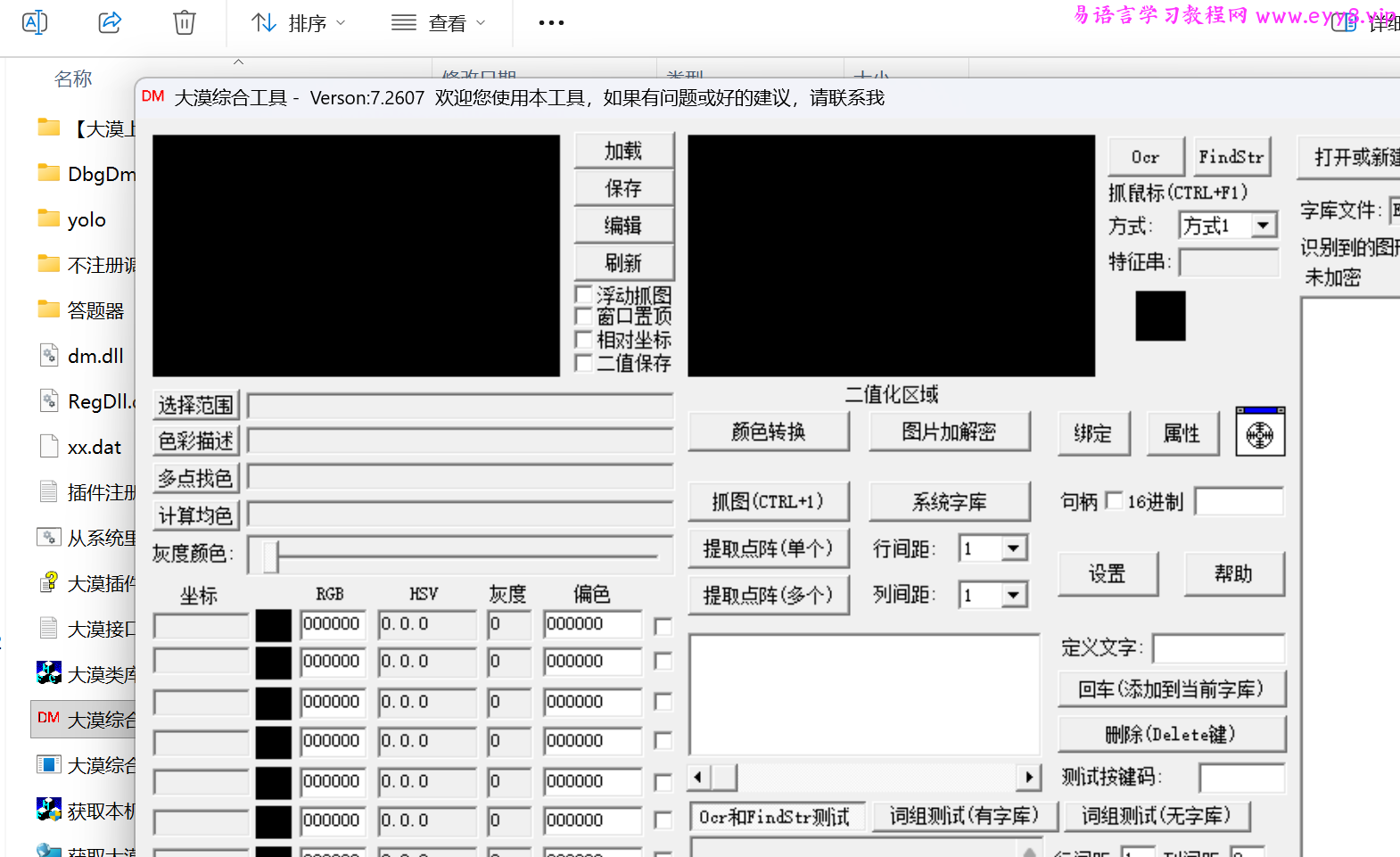Screen dimensions: 1400x857
Task: Expand the 行间距 dropdown
Action: pos(1013,548)
